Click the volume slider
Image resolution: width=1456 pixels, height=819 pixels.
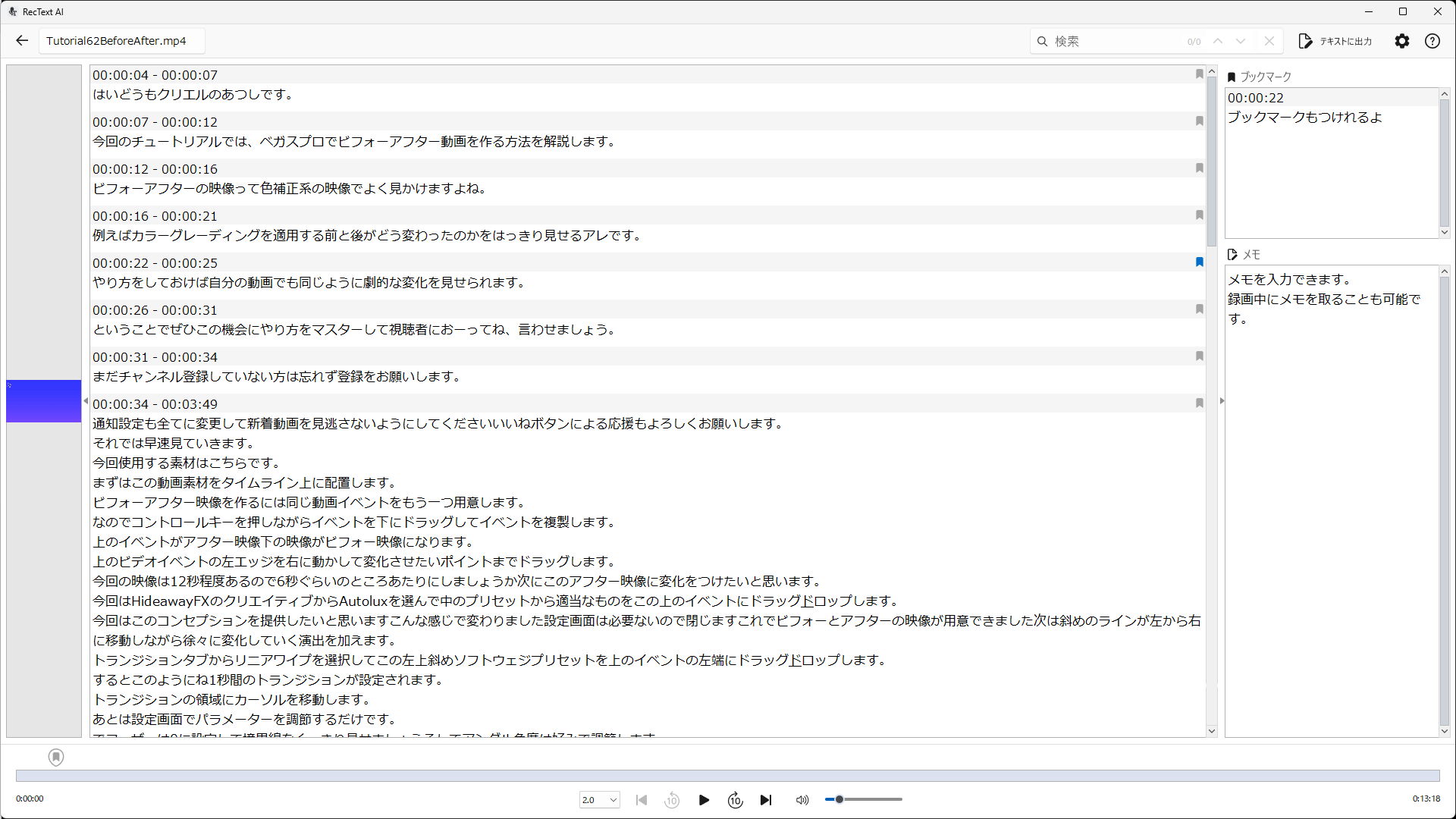tap(864, 799)
